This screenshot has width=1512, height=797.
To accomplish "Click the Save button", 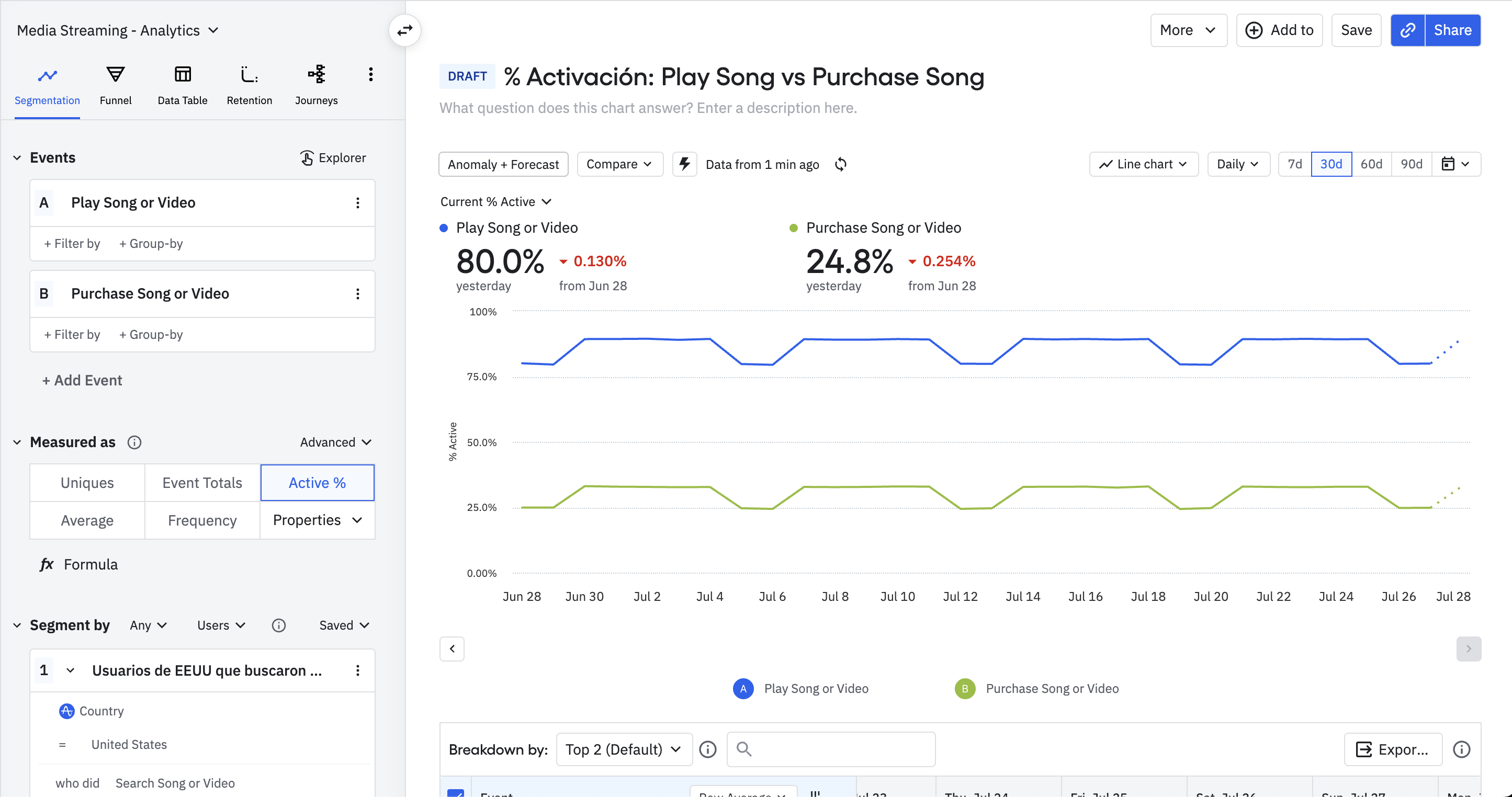I will point(1356,30).
